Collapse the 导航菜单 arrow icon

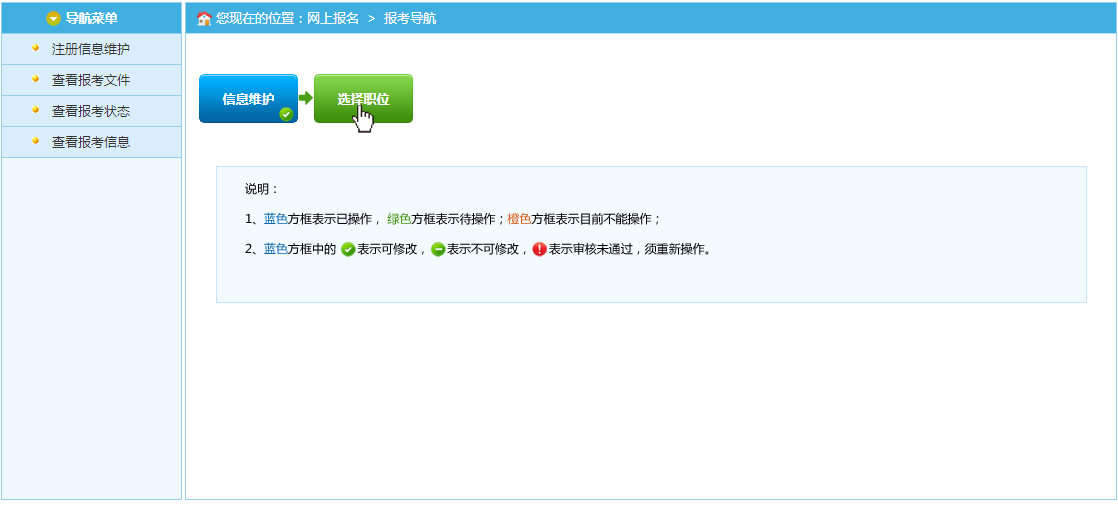[53, 18]
